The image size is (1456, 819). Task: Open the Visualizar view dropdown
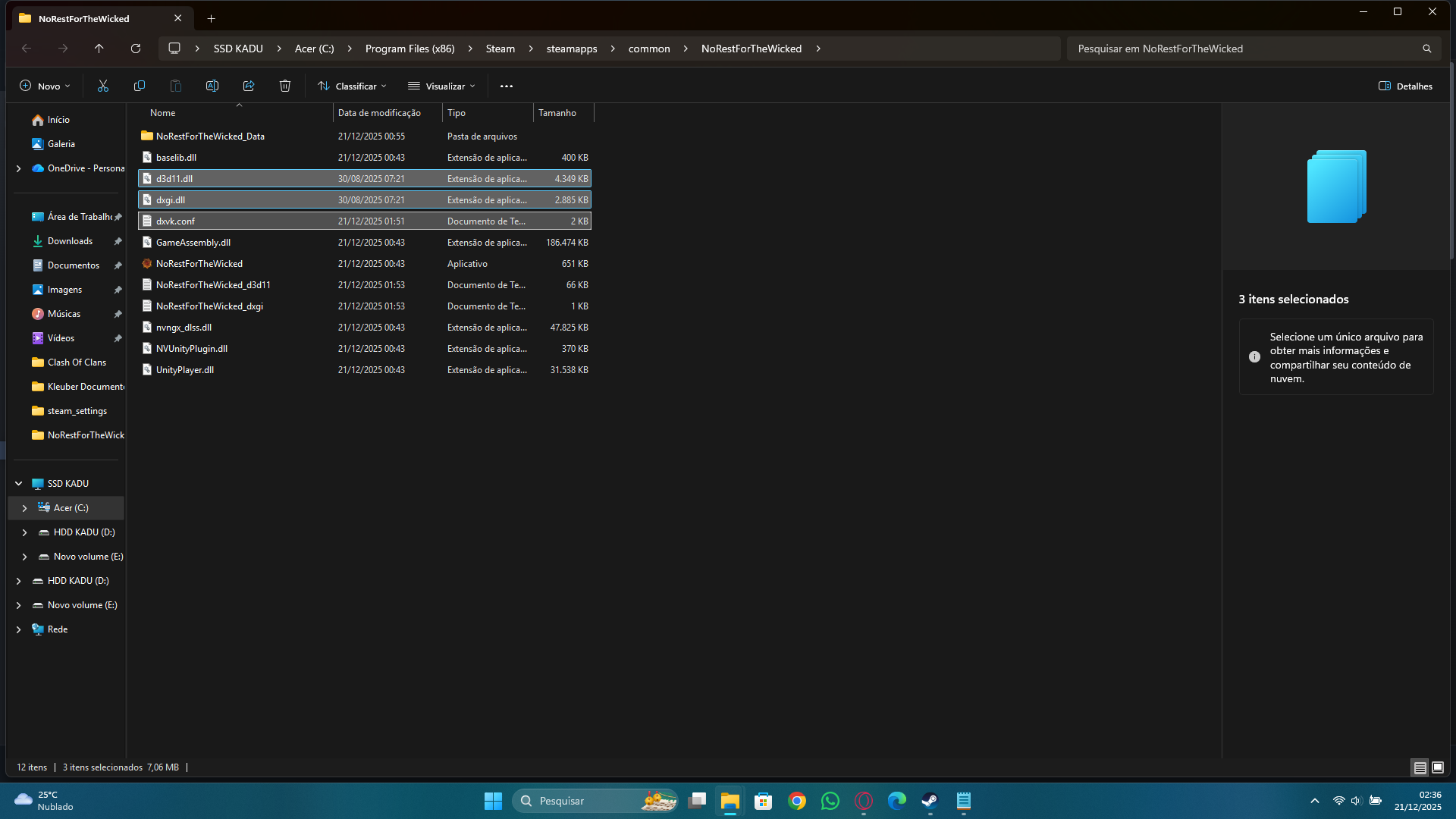(x=442, y=86)
